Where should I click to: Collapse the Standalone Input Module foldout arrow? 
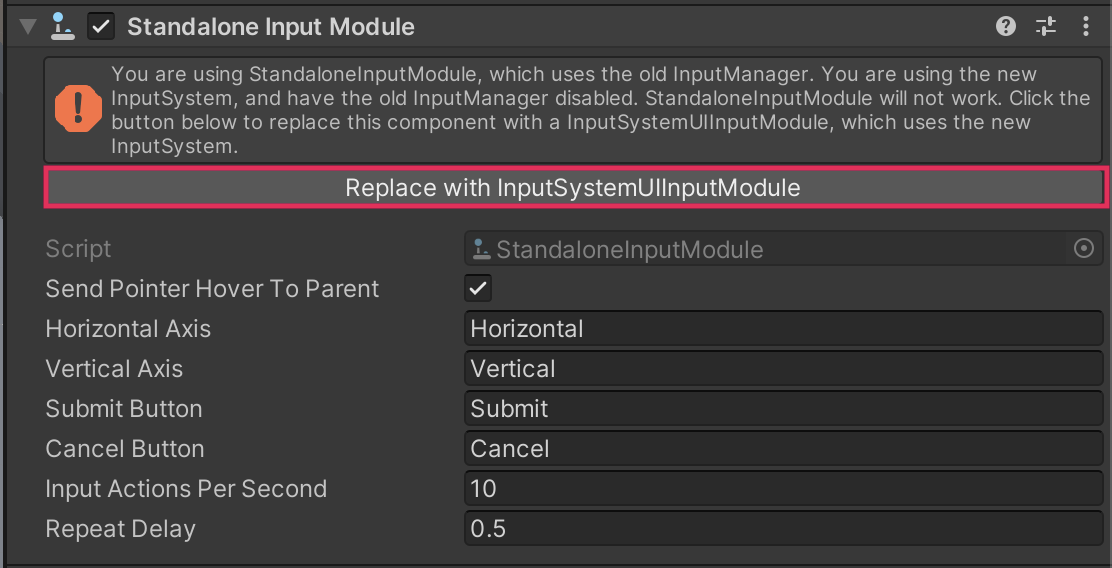point(28,27)
